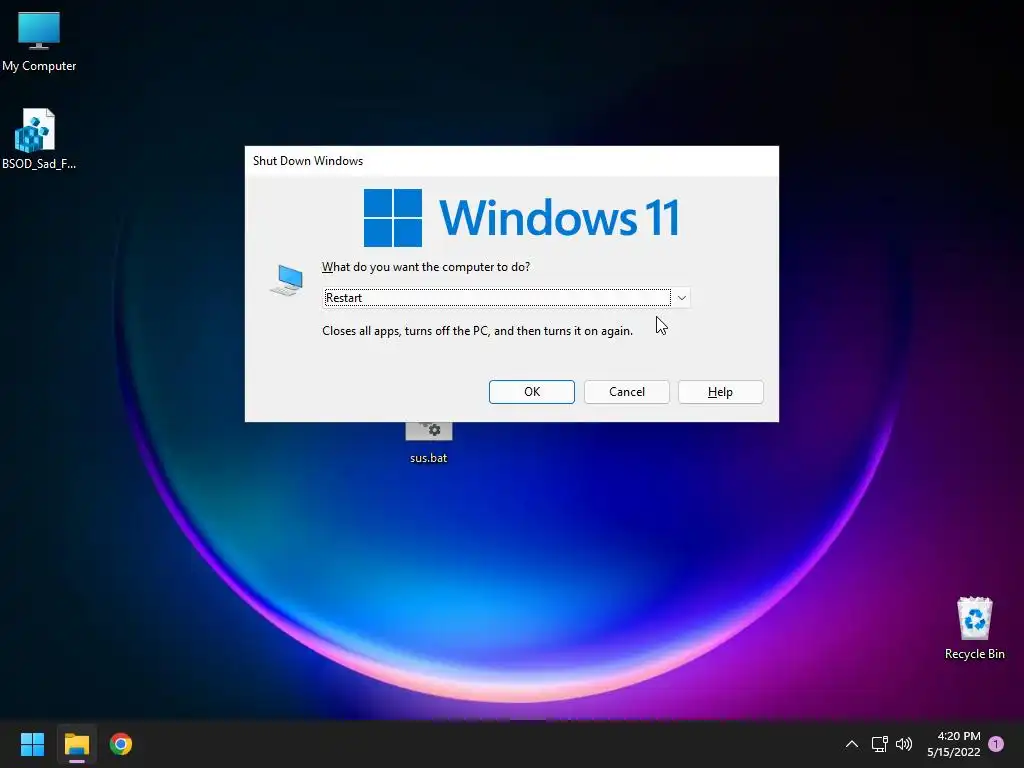
Task: Confirm restart with the OK button
Action: coord(532,392)
